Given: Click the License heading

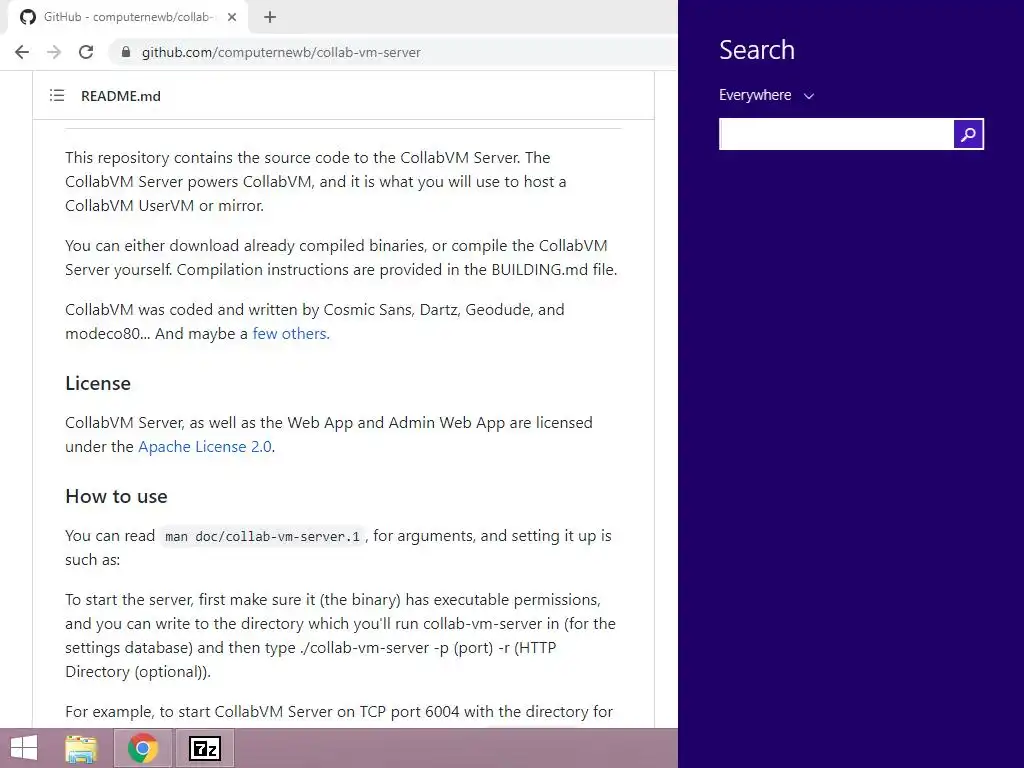Looking at the screenshot, I should pyautogui.click(x=98, y=383).
